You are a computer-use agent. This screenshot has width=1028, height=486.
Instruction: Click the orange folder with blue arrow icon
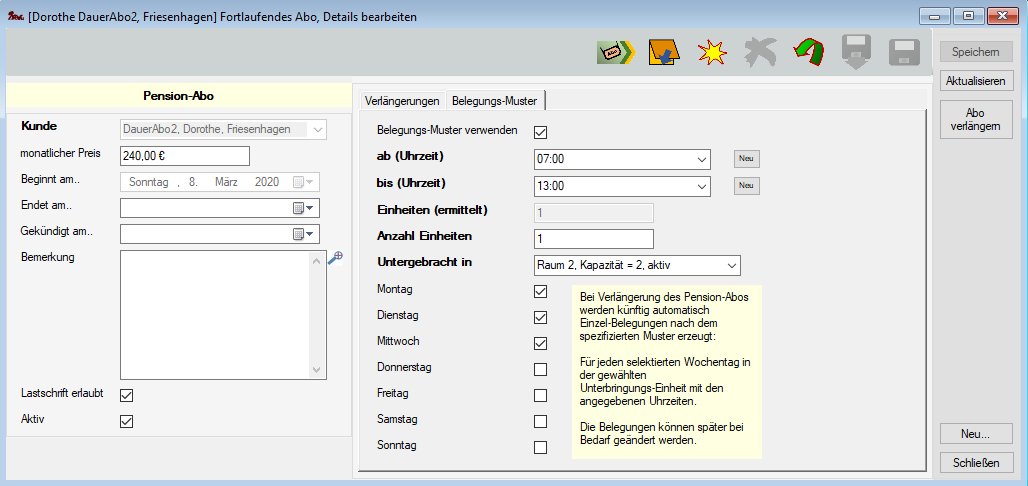pyautogui.click(x=662, y=53)
